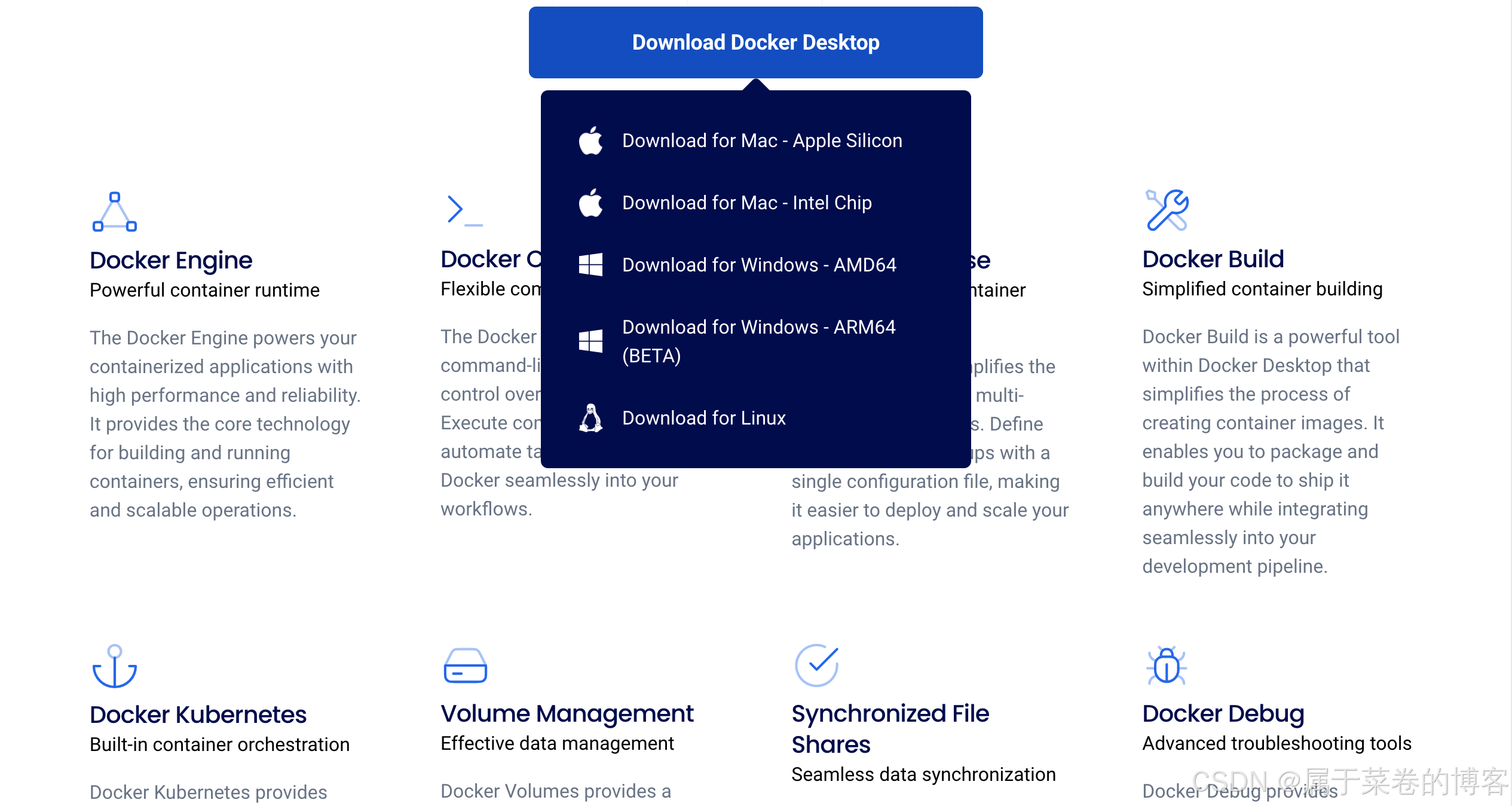The image size is (1512, 806).
Task: Pick Download for Windows - AMD64
Action: [759, 265]
